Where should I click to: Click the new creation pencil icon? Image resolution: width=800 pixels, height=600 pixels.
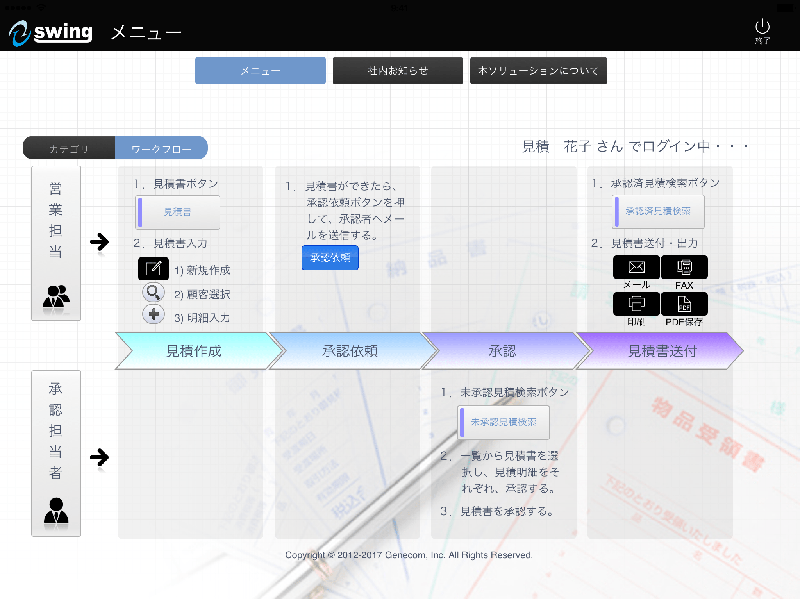tap(153, 269)
